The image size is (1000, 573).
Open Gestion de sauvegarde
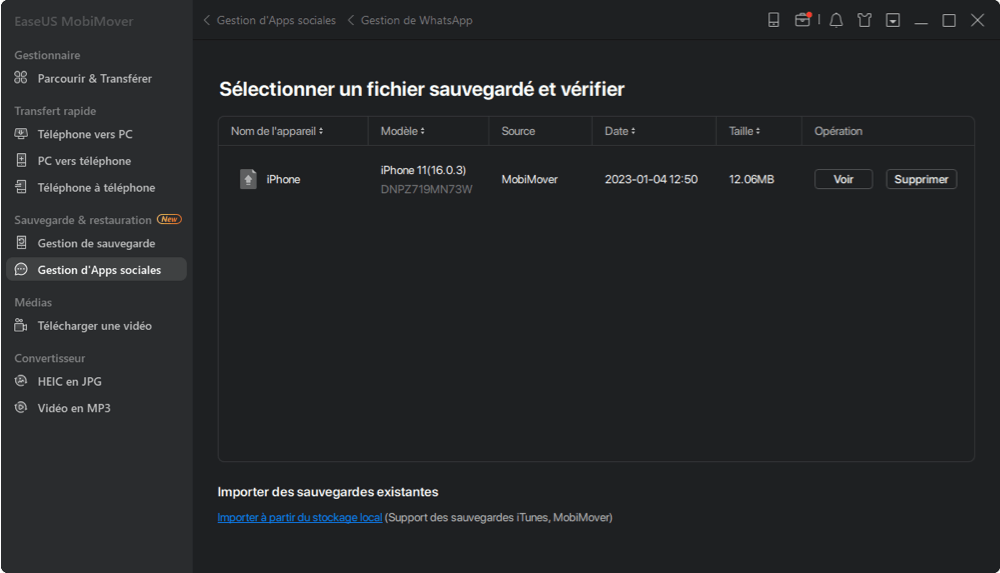pos(96,243)
